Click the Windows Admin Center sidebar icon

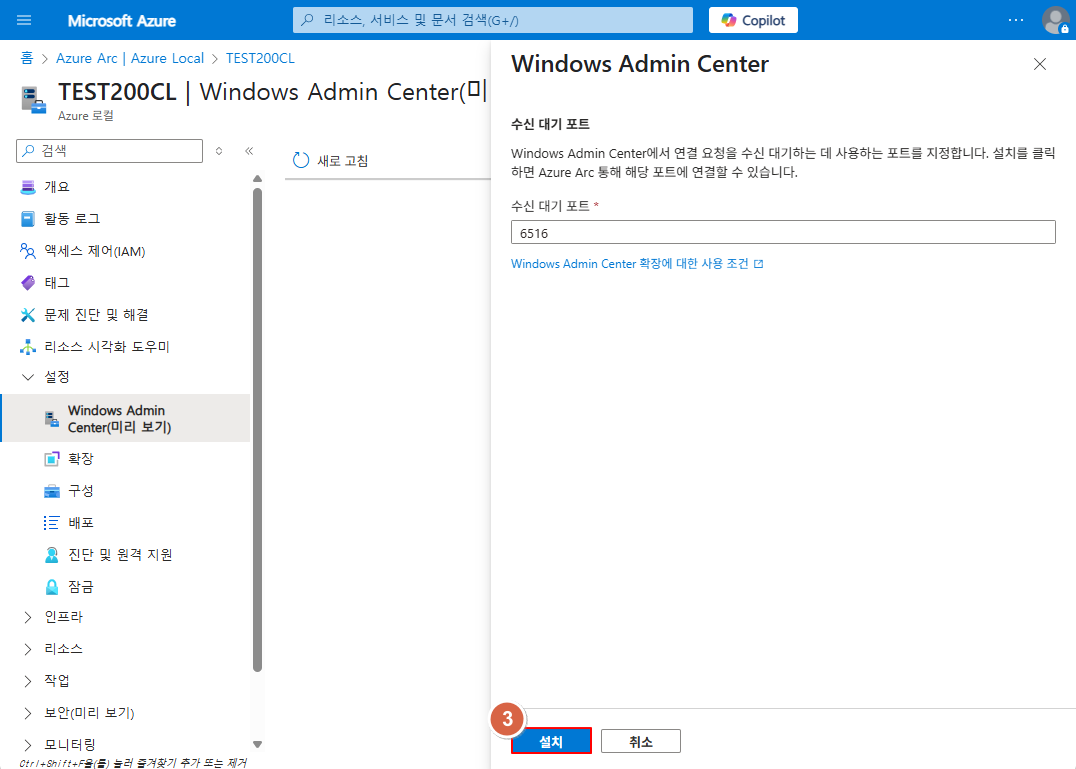tap(51, 418)
